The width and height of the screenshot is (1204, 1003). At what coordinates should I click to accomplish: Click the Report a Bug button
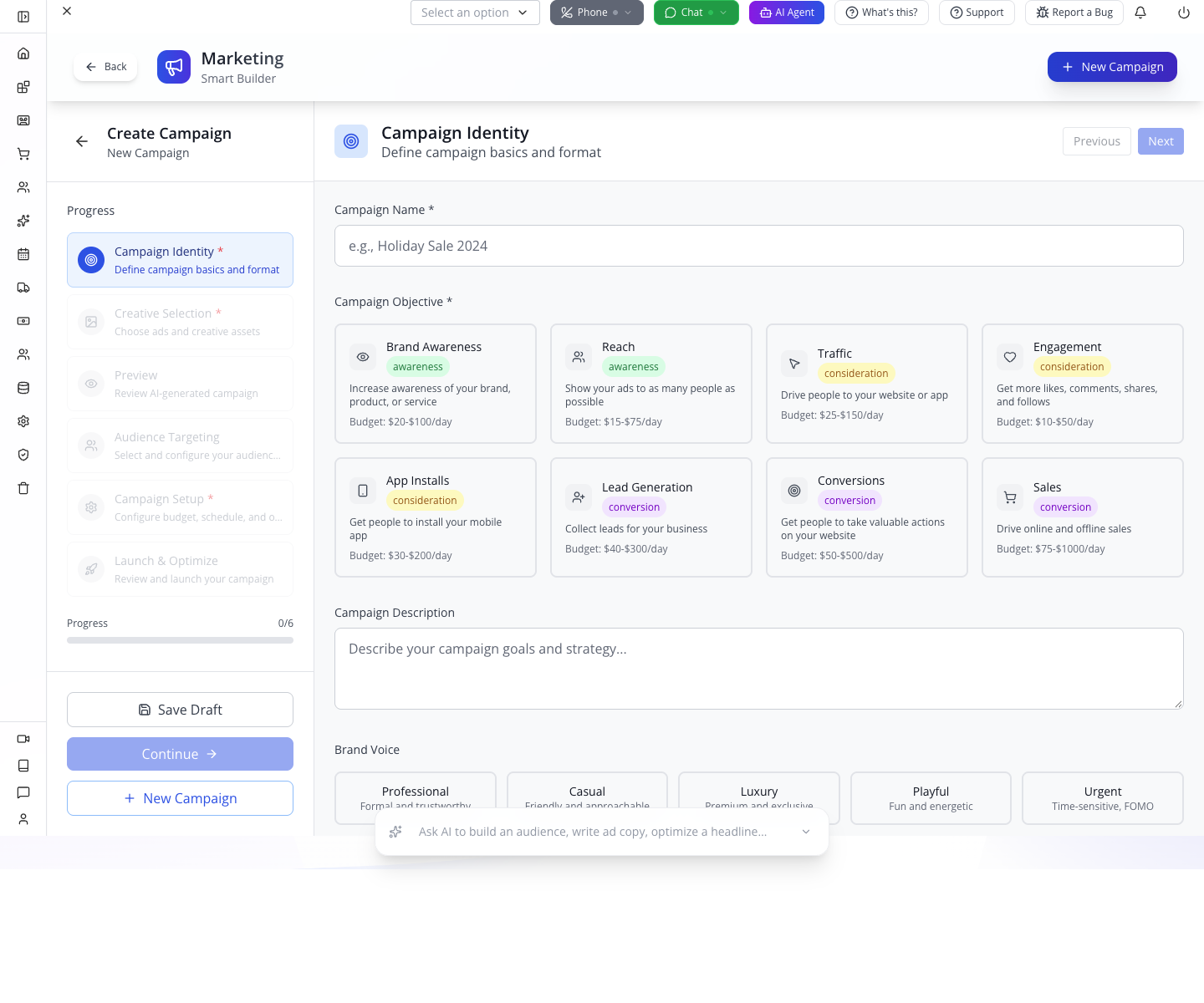point(1074,13)
